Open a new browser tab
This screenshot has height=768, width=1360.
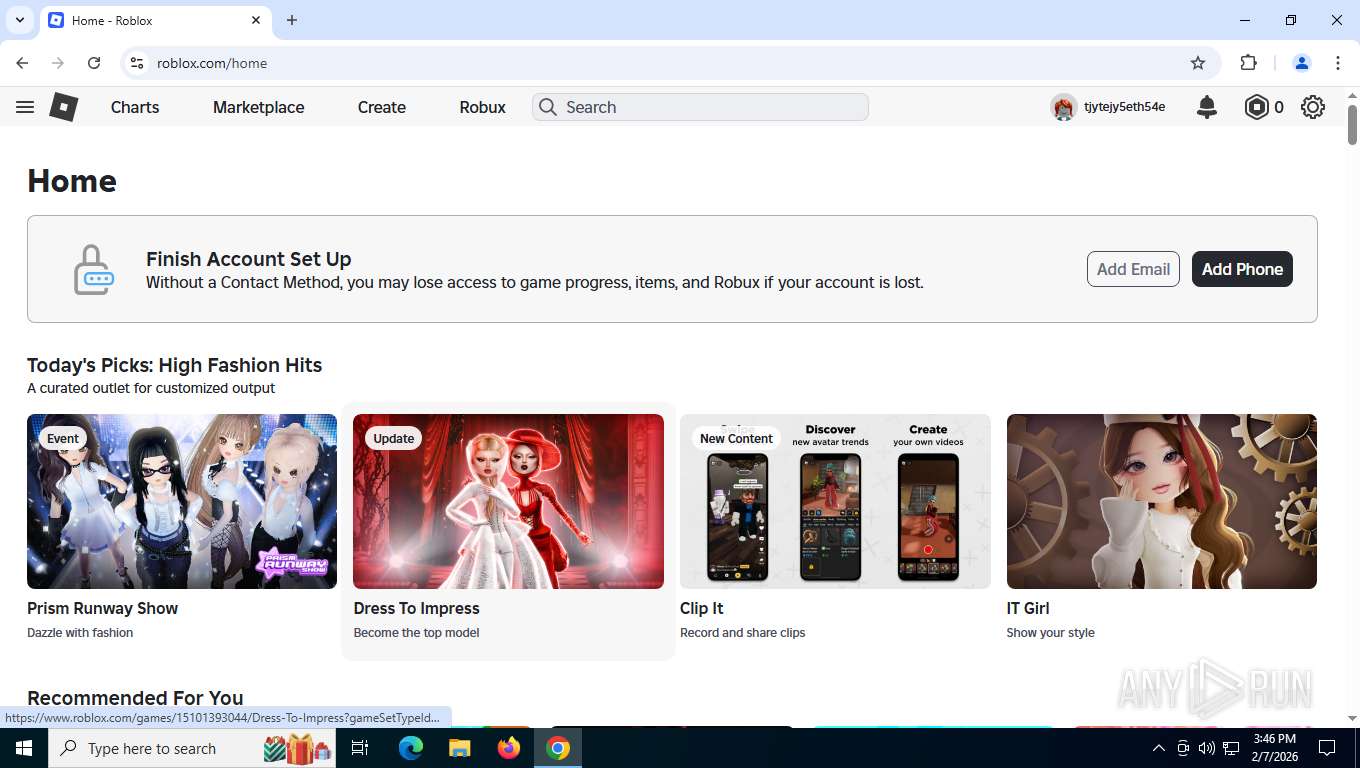(292, 20)
